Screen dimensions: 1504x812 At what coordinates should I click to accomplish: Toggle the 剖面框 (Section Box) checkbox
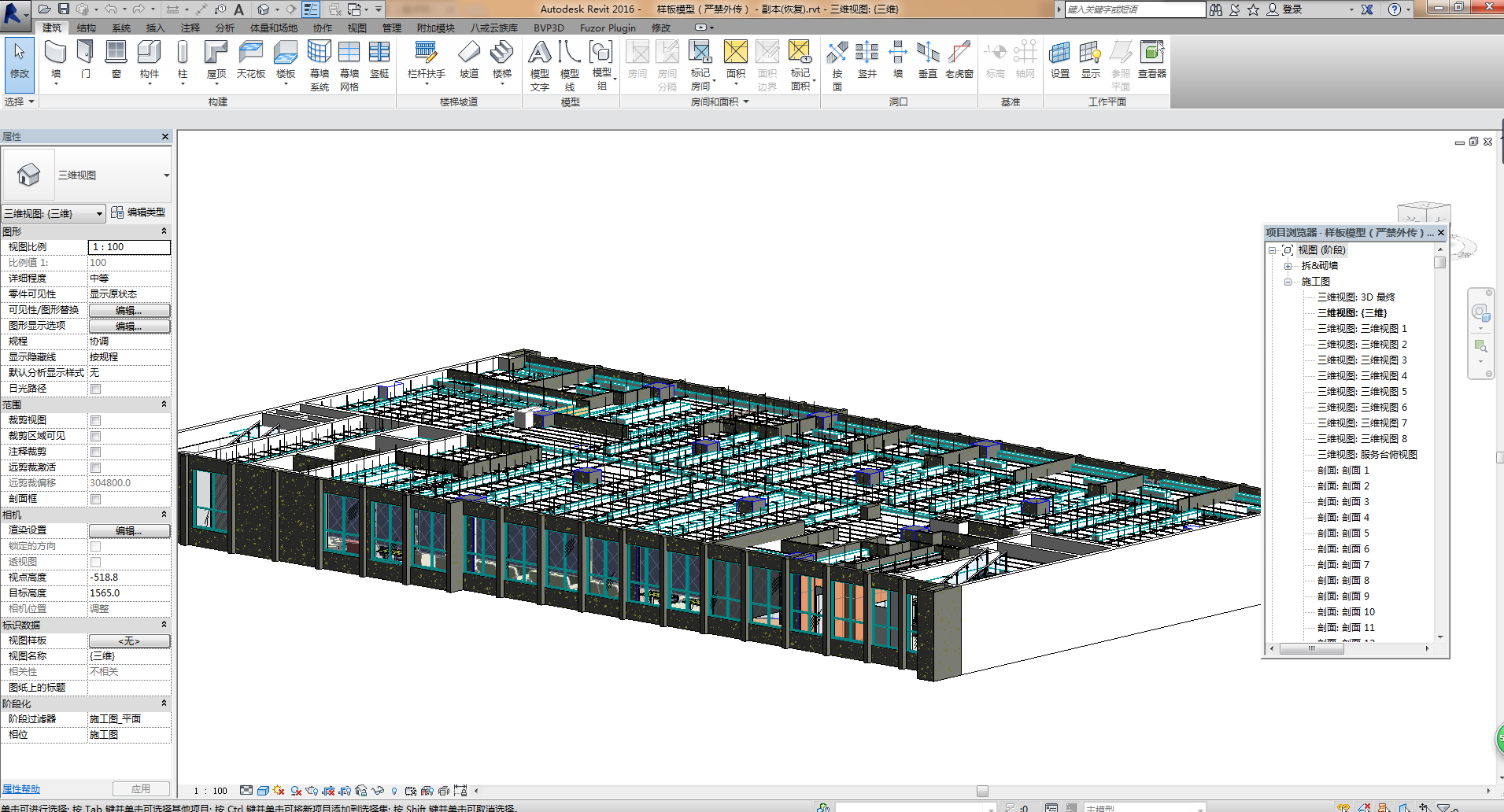tap(95, 499)
